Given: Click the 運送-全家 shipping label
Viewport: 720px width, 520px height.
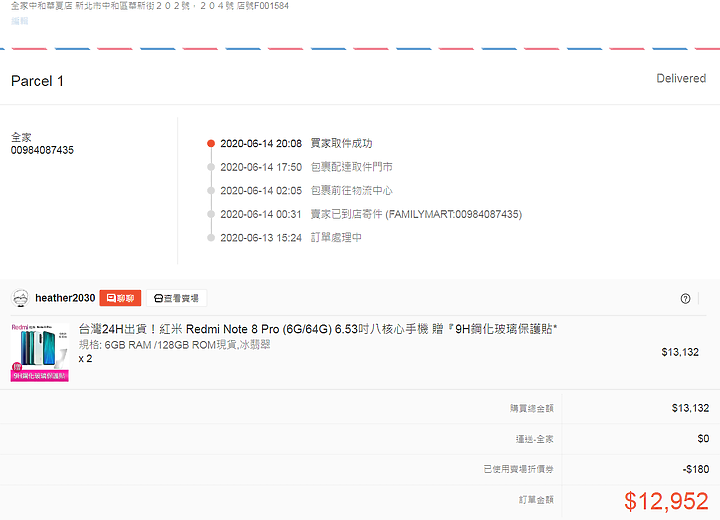Looking at the screenshot, I should coord(534,439).
